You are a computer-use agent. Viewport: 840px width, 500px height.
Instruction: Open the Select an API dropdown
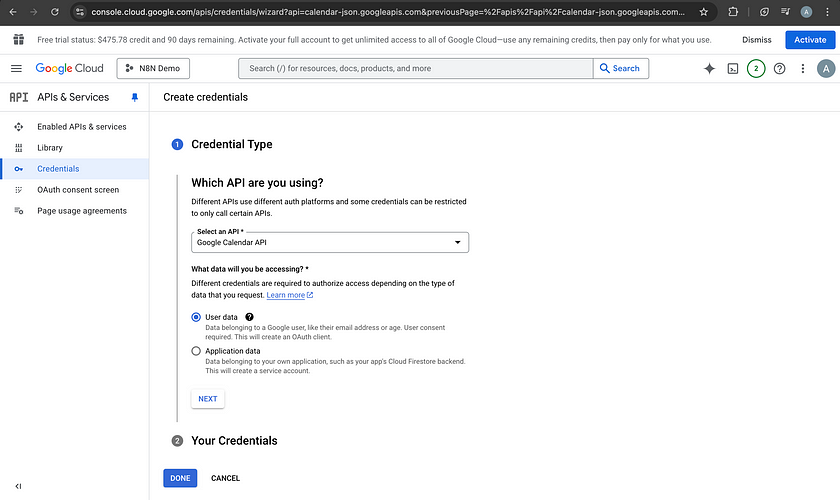coord(330,242)
